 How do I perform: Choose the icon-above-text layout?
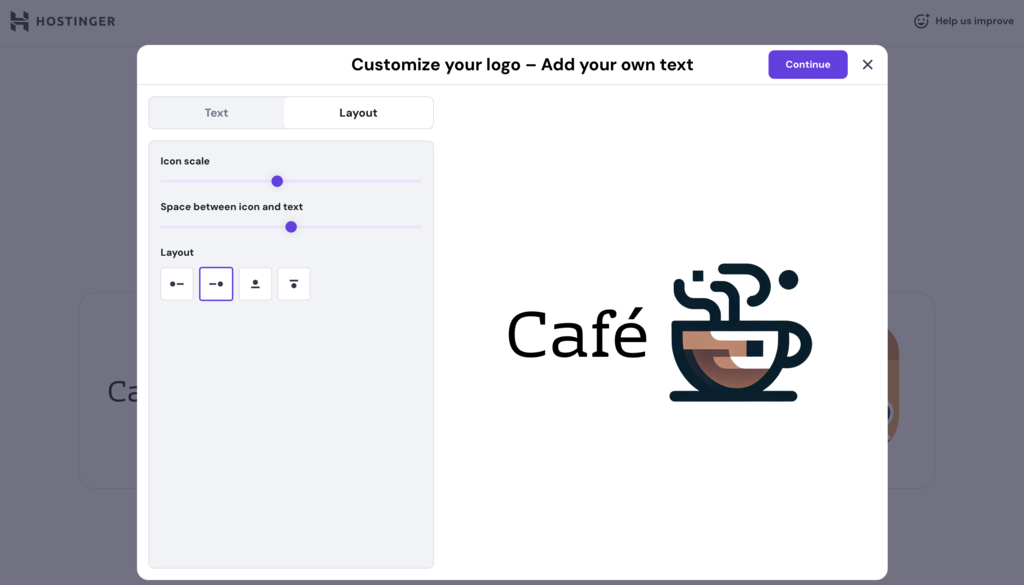click(x=255, y=283)
